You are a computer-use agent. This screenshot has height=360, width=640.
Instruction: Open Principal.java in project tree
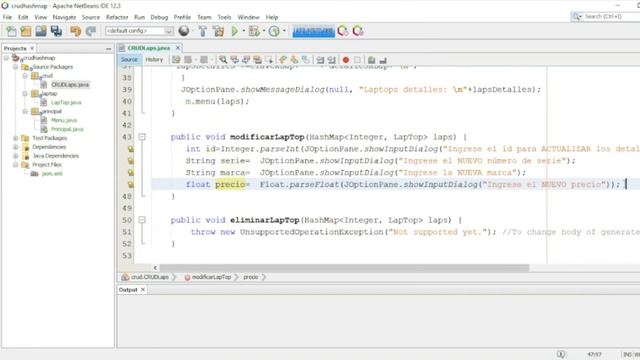tap(67, 129)
